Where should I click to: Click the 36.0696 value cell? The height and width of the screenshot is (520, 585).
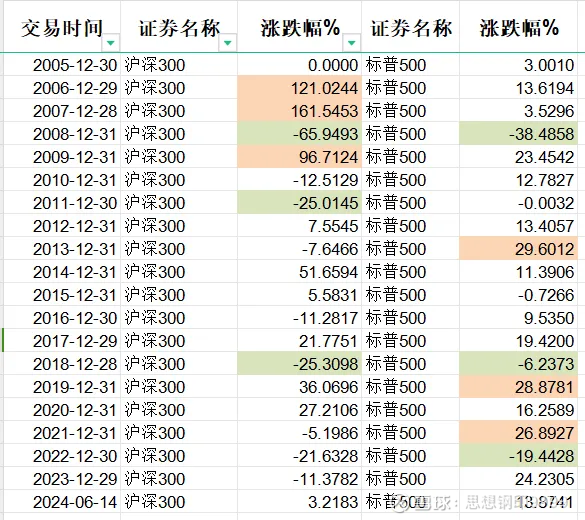click(299, 387)
